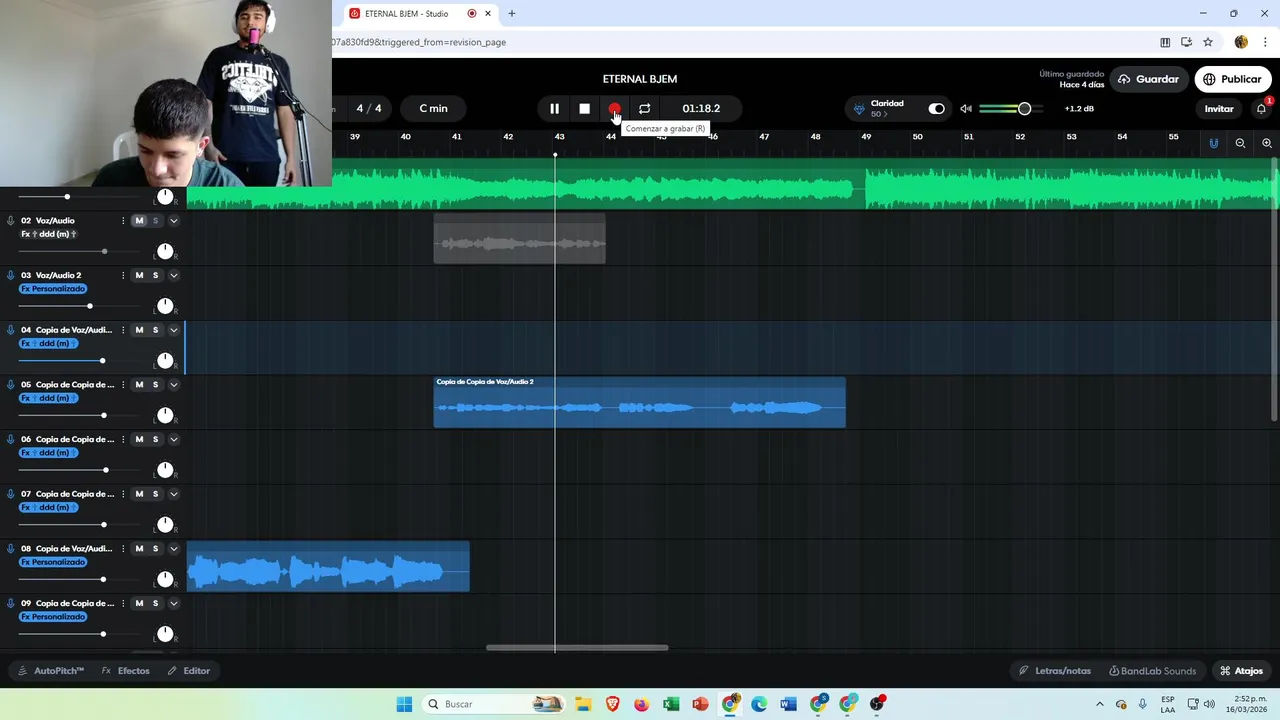Click the Invitar button
The image size is (1280, 720).
coord(1218,108)
